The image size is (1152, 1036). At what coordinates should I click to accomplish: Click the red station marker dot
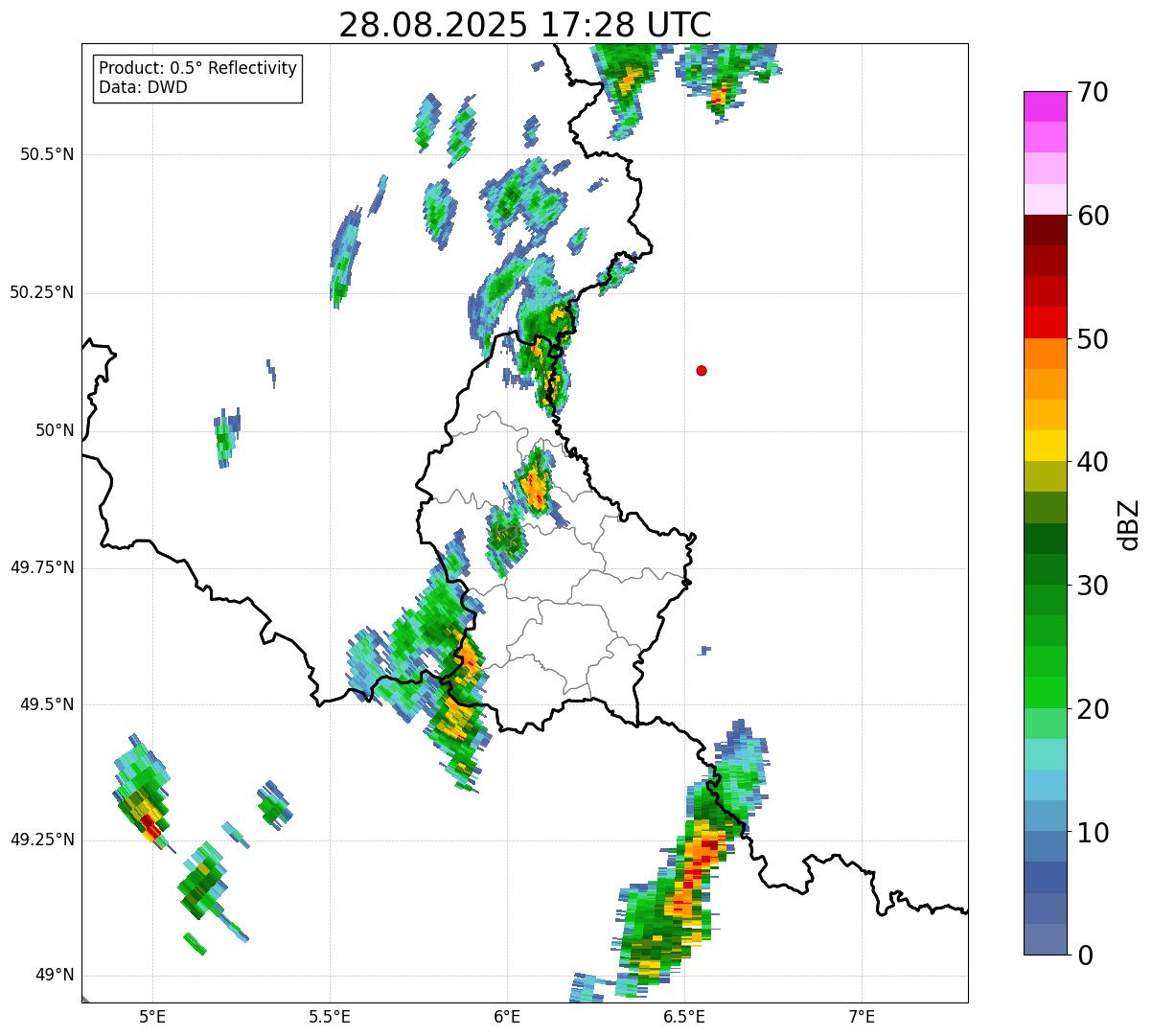coord(702,370)
